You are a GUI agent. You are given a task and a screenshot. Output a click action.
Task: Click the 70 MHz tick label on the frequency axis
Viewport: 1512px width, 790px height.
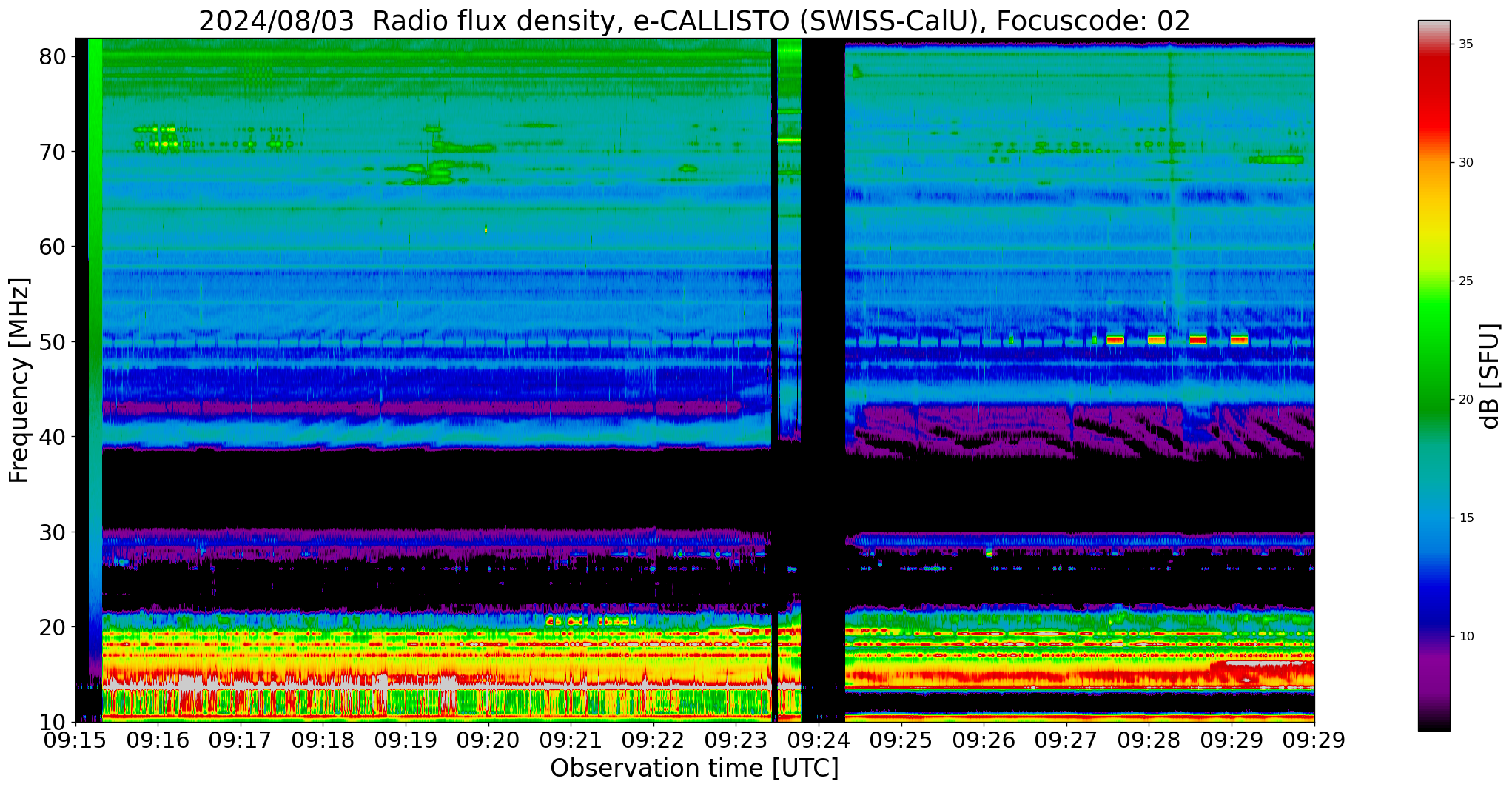(53, 152)
